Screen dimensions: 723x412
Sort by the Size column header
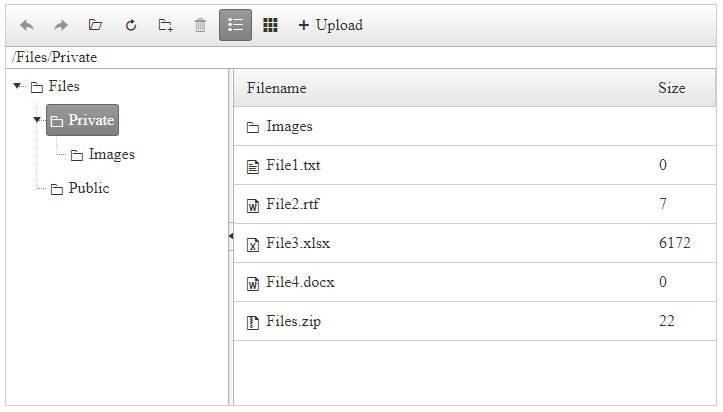click(x=671, y=88)
